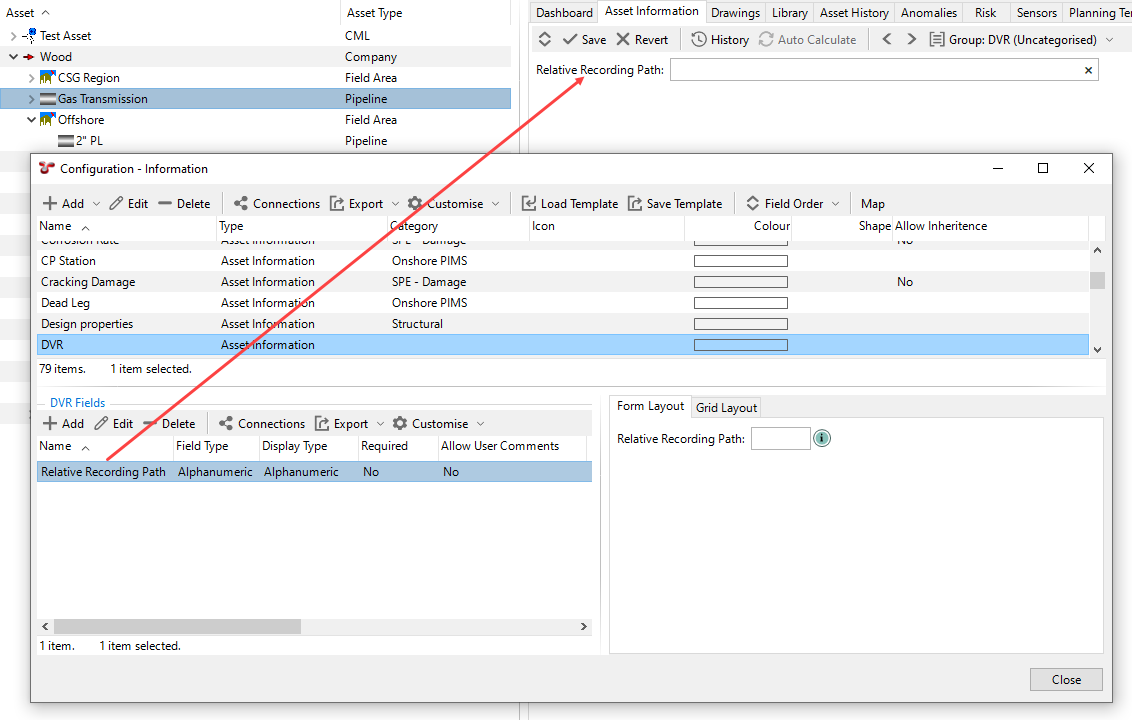
Task: Click the expand/collapse arrows icon left of Save
Action: point(545,40)
